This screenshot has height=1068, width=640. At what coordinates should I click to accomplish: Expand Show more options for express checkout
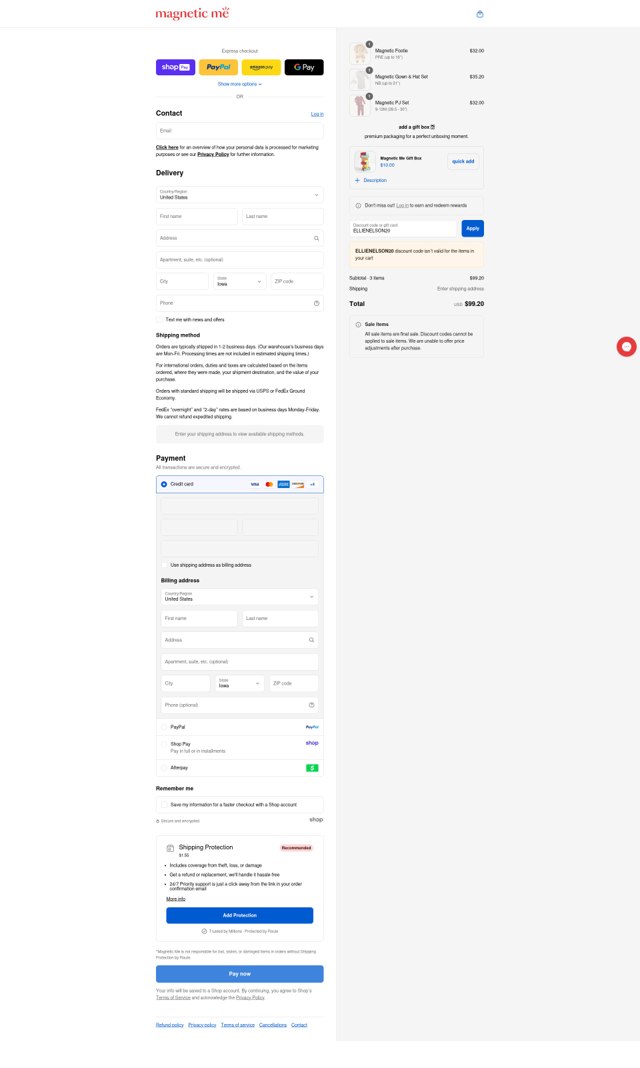tap(240, 84)
